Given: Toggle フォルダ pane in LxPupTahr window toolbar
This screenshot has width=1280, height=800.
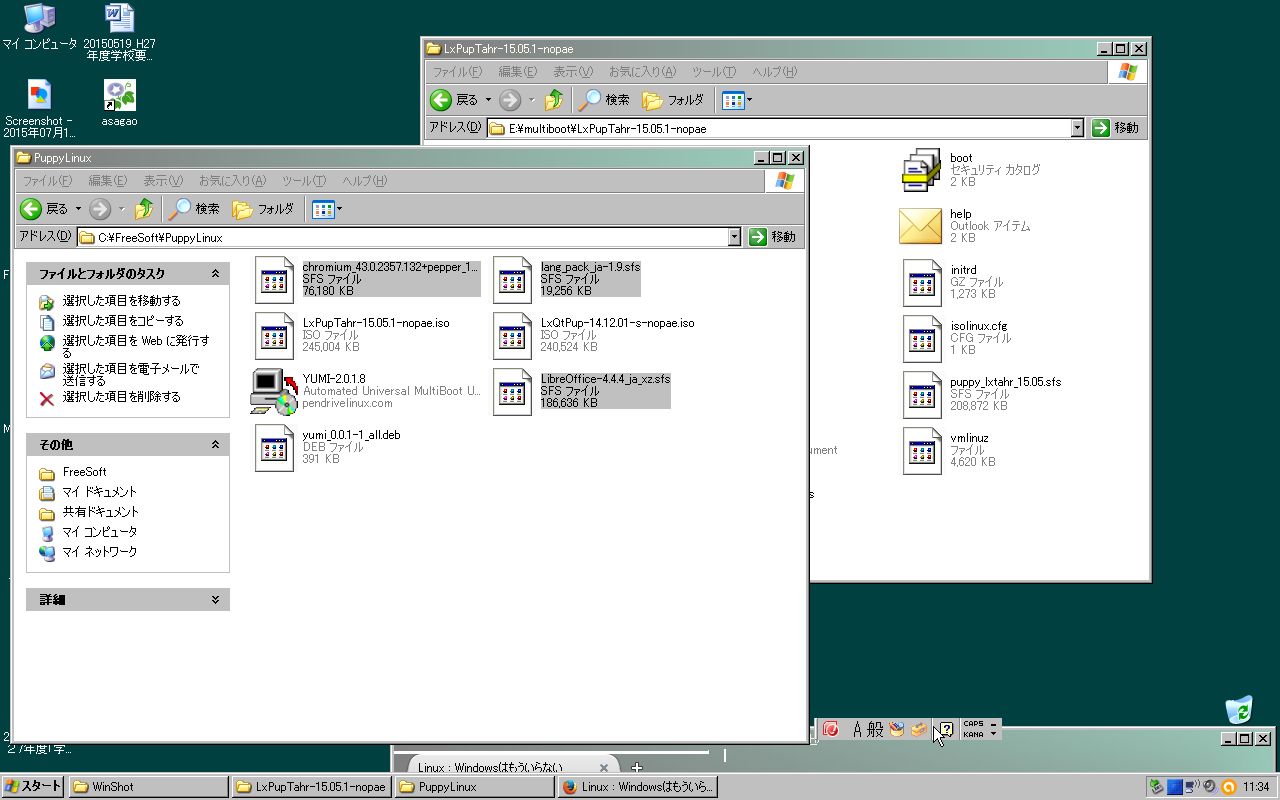Looking at the screenshot, I should click(673, 100).
